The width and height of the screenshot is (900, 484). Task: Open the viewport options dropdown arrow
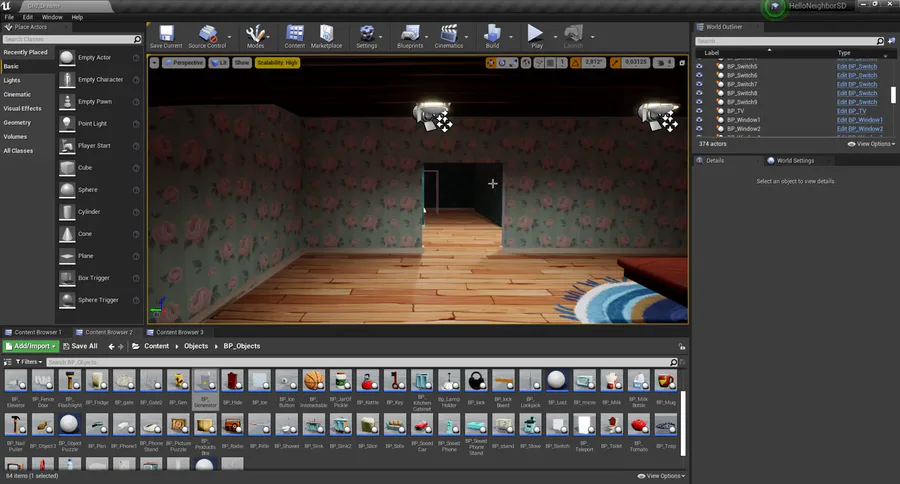pyautogui.click(x=154, y=63)
